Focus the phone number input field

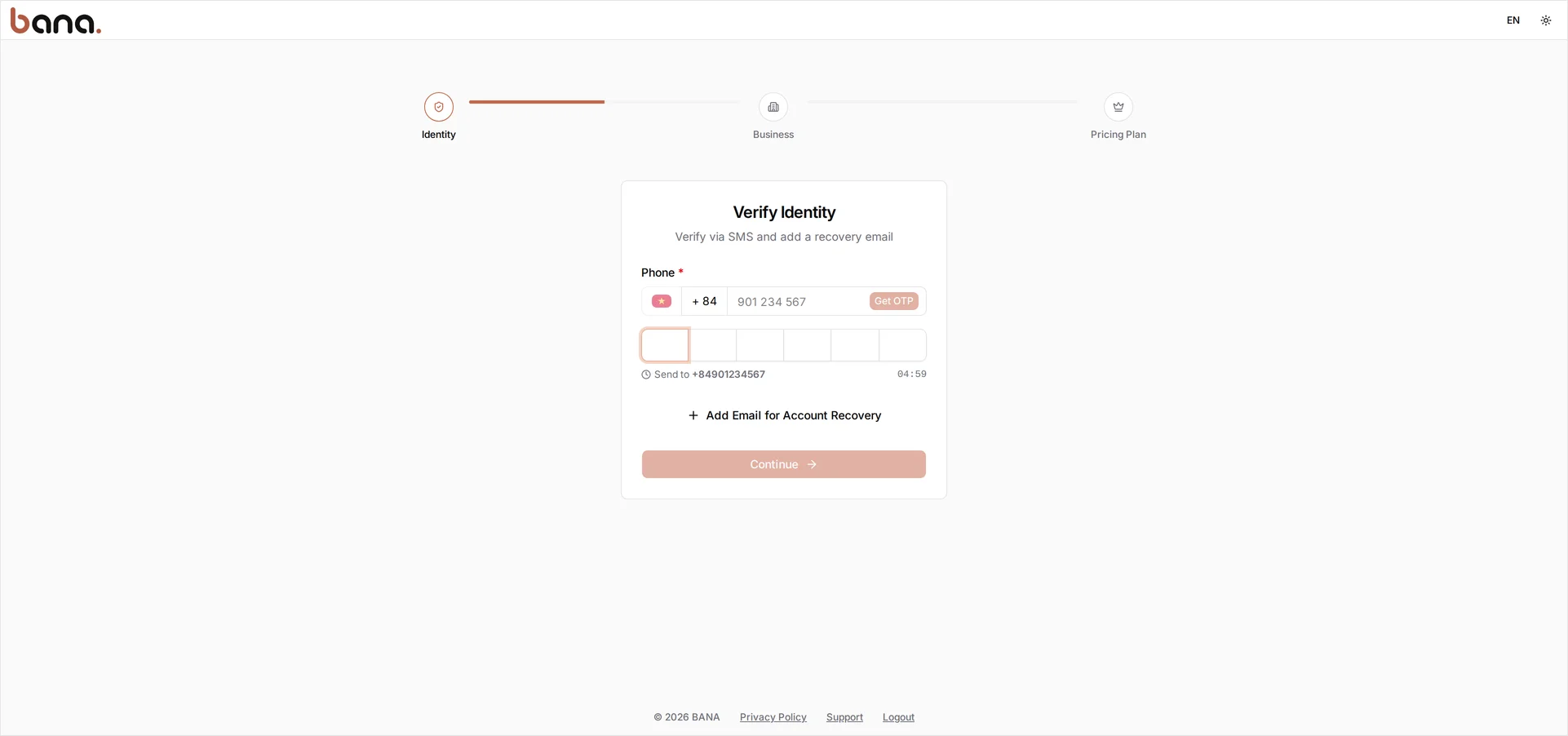click(x=797, y=302)
